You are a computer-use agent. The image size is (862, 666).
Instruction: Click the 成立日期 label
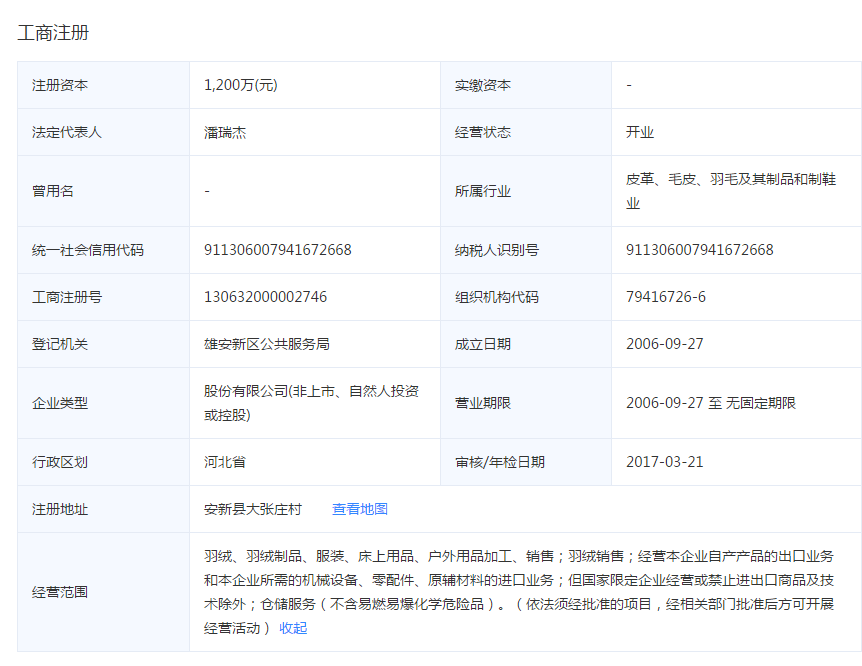[x=483, y=344]
